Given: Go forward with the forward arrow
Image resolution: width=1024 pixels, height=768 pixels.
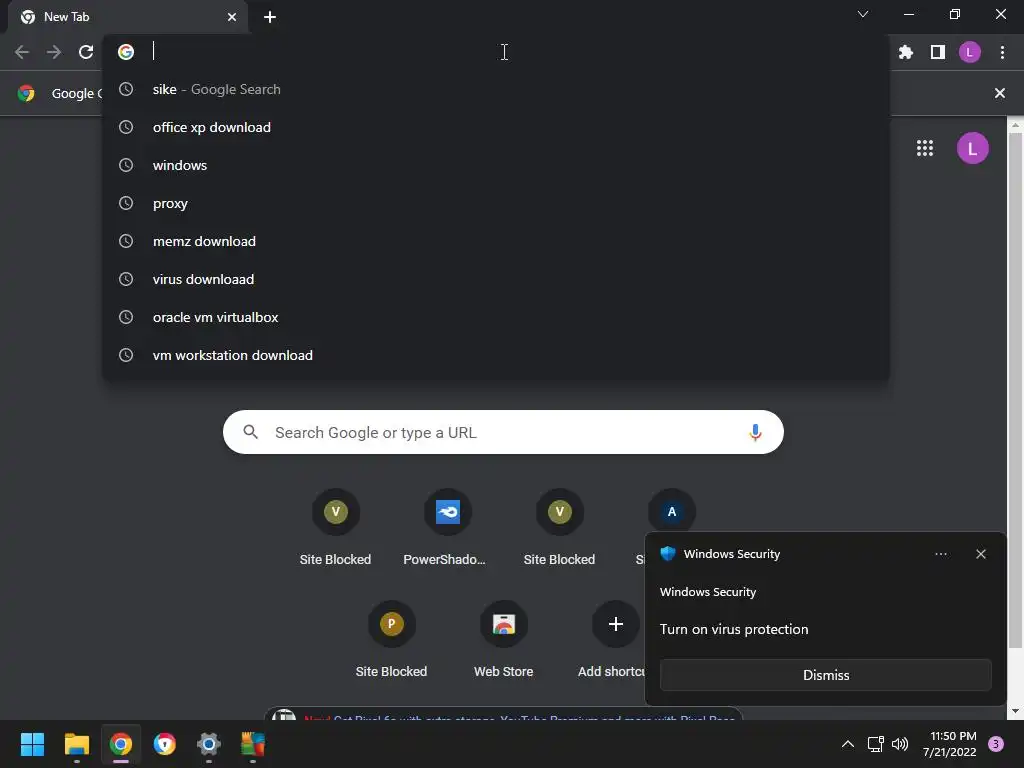Looking at the screenshot, I should (54, 52).
